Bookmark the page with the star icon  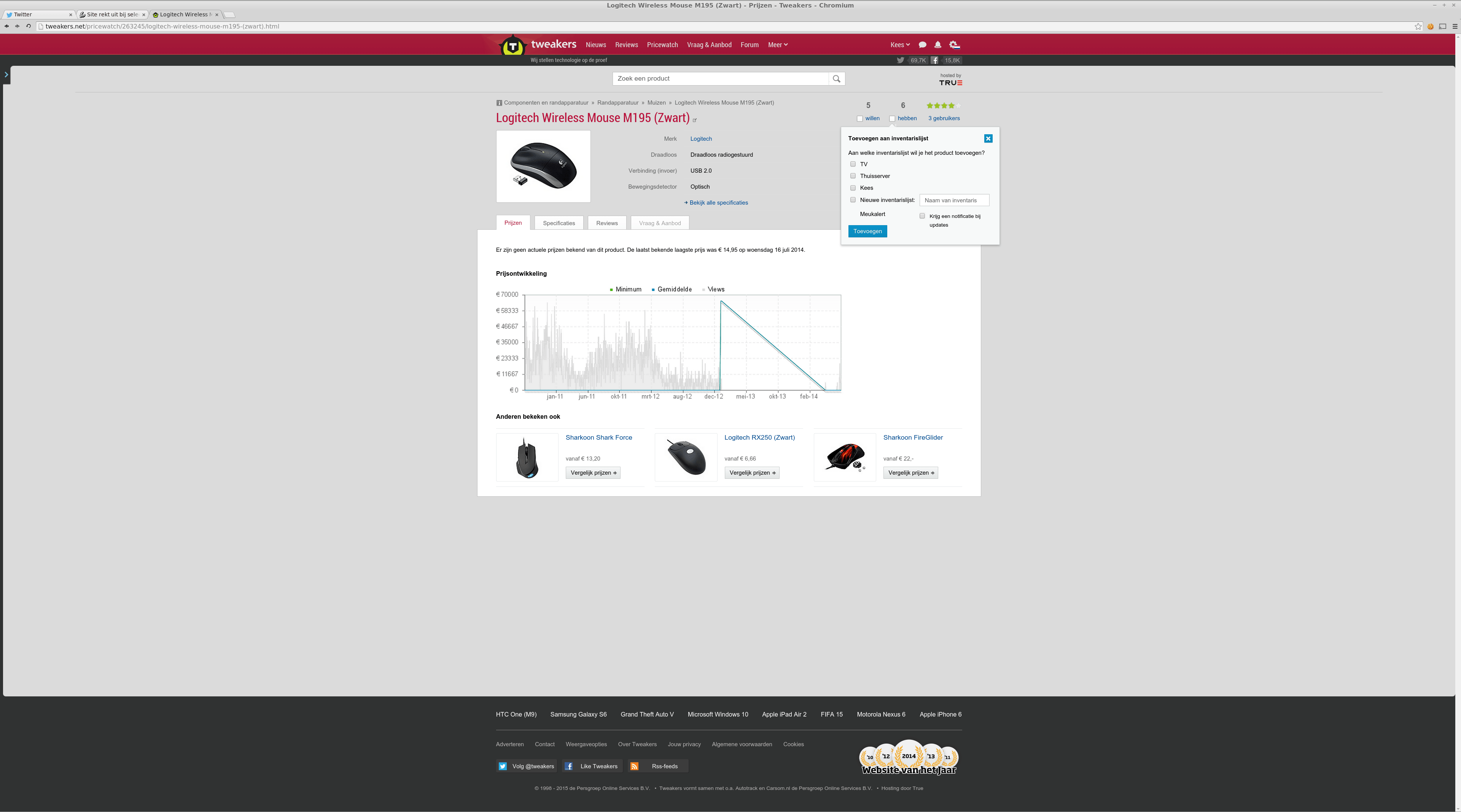[1418, 27]
